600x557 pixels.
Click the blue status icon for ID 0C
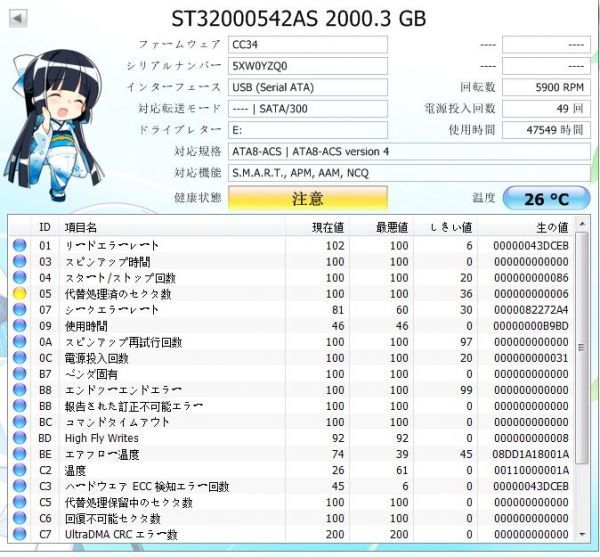[x=20, y=358]
